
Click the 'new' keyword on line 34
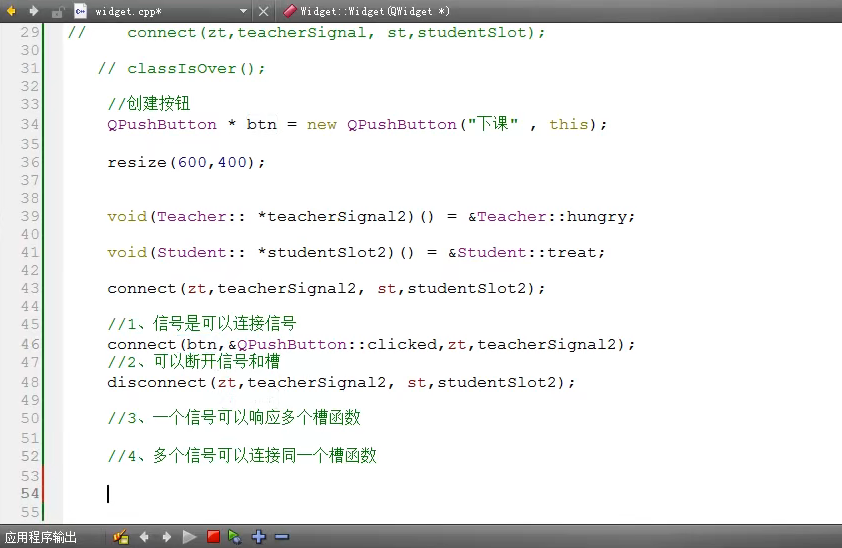[x=322, y=125]
